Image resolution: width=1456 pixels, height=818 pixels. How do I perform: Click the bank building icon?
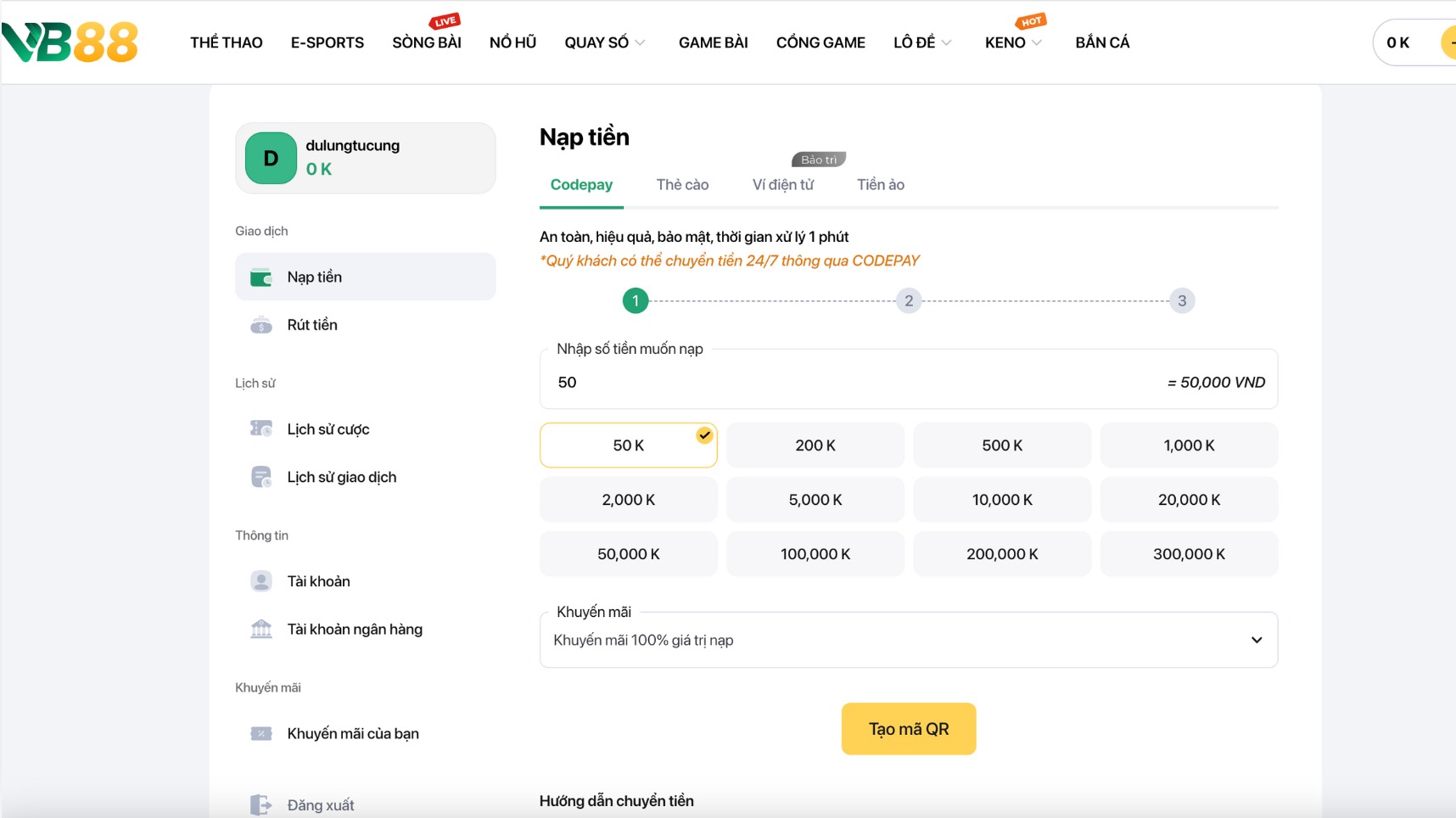(261, 629)
